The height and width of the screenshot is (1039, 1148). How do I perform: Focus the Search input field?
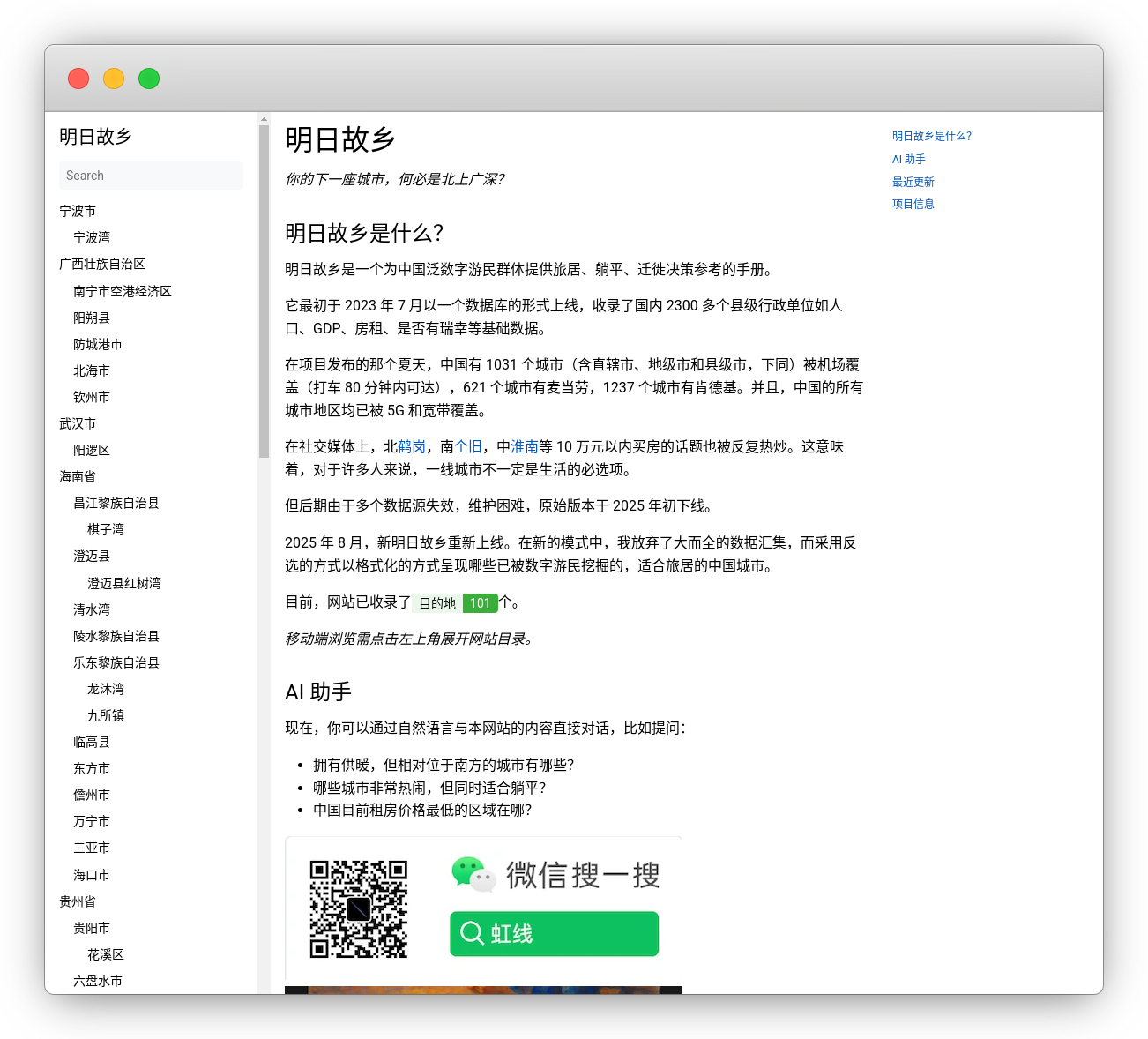tap(151, 176)
